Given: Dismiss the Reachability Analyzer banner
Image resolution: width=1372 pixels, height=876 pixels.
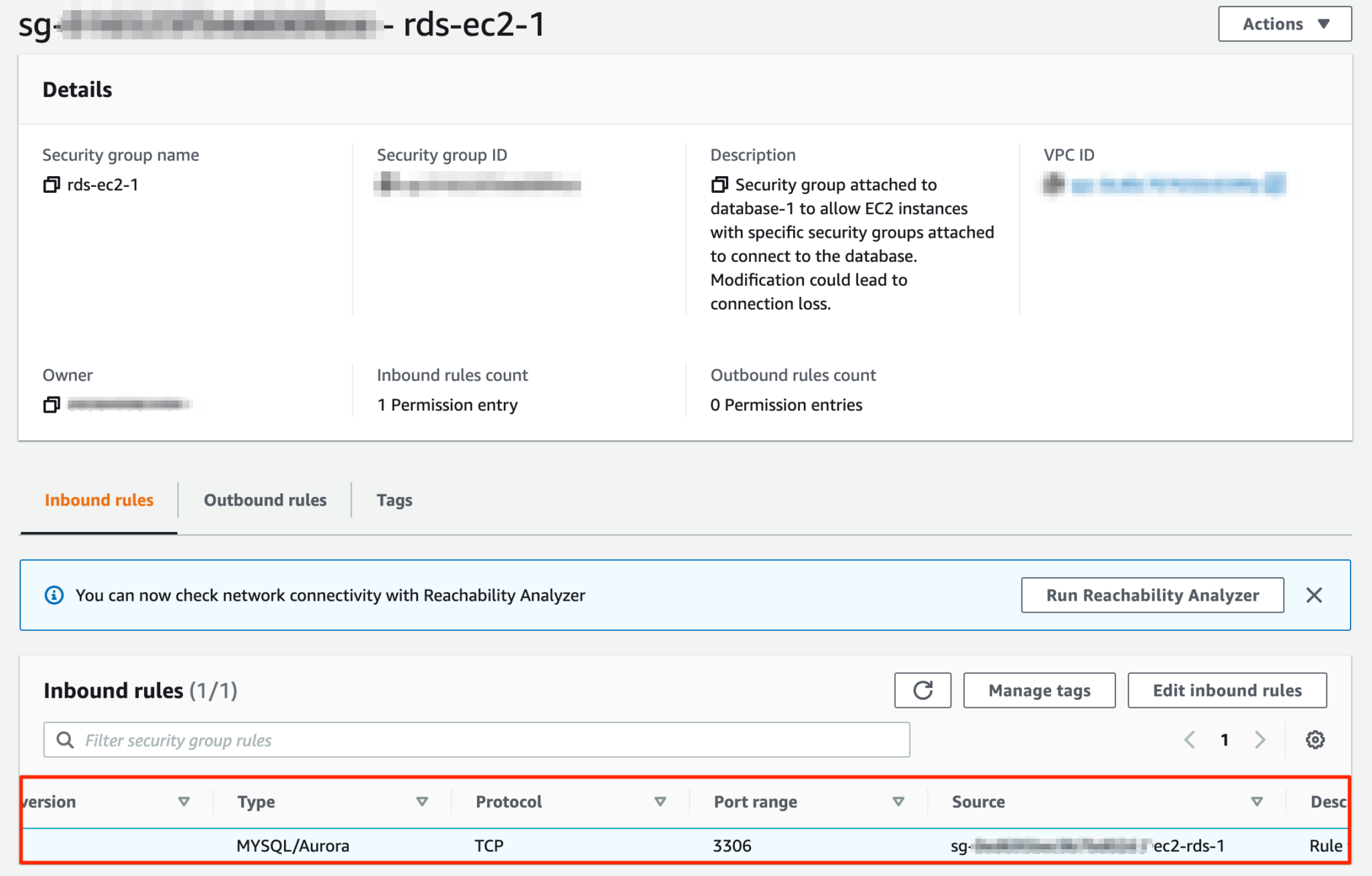Looking at the screenshot, I should pyautogui.click(x=1314, y=595).
